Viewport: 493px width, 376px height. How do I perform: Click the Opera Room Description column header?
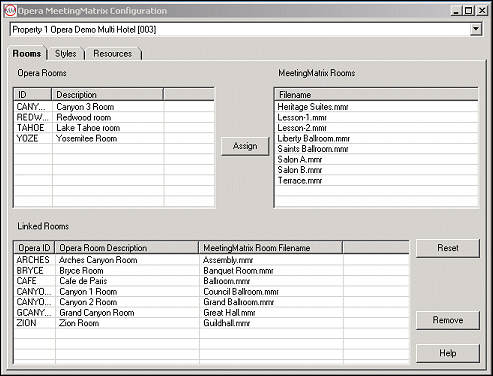click(127, 248)
